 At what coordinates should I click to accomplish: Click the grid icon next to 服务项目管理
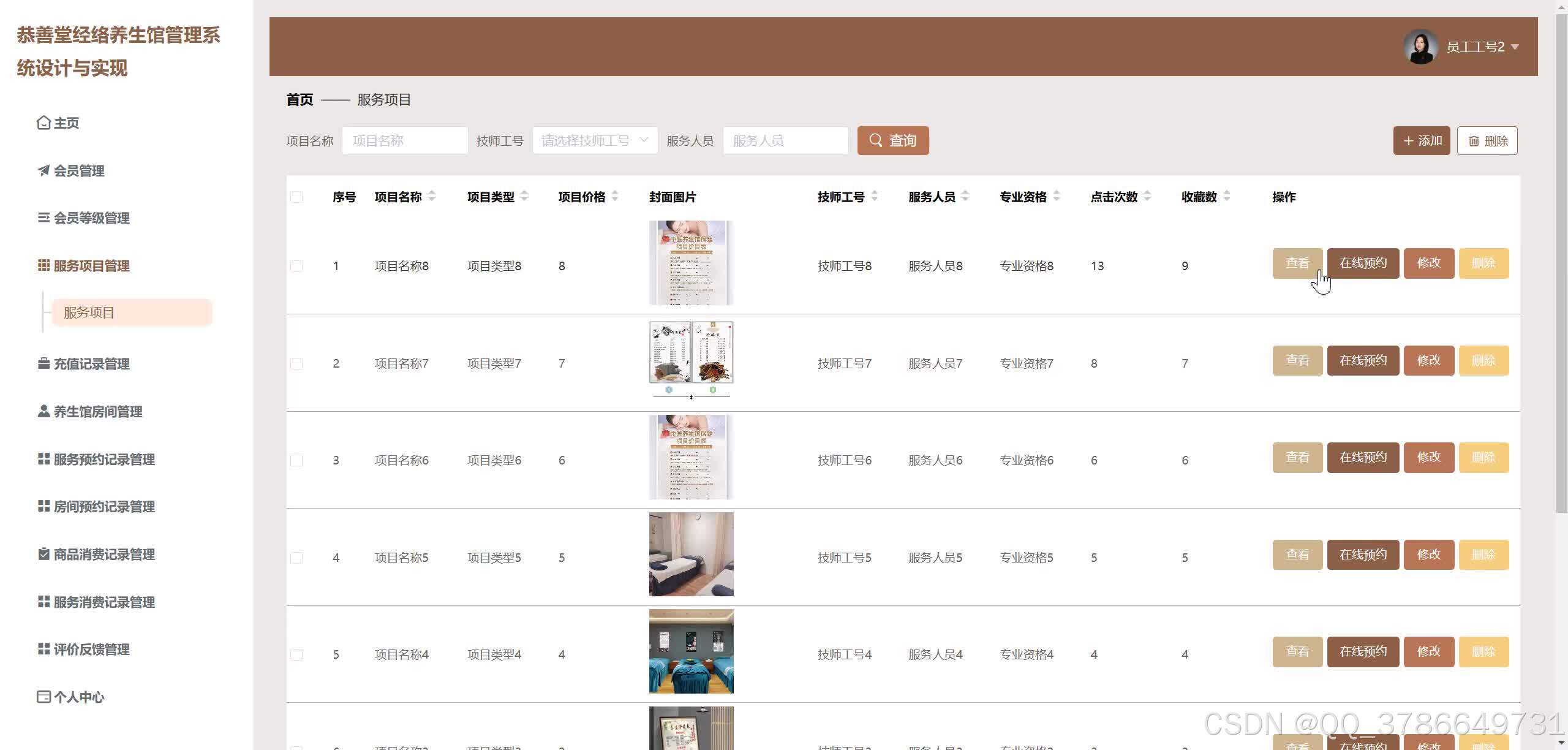43,265
